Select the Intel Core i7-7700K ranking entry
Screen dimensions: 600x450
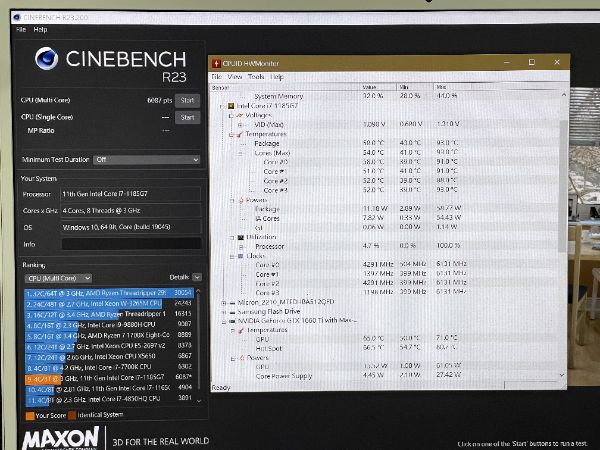[x=109, y=367]
